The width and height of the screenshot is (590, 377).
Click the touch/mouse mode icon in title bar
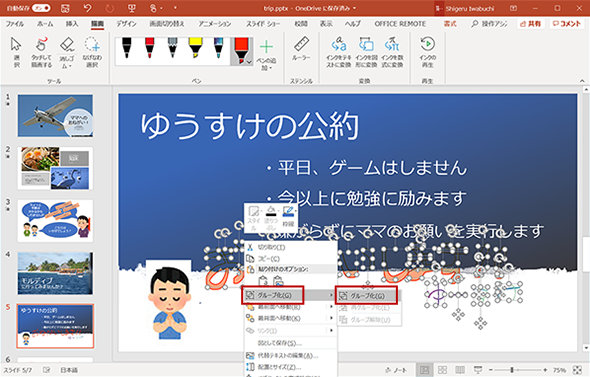pyautogui.click(x=154, y=8)
